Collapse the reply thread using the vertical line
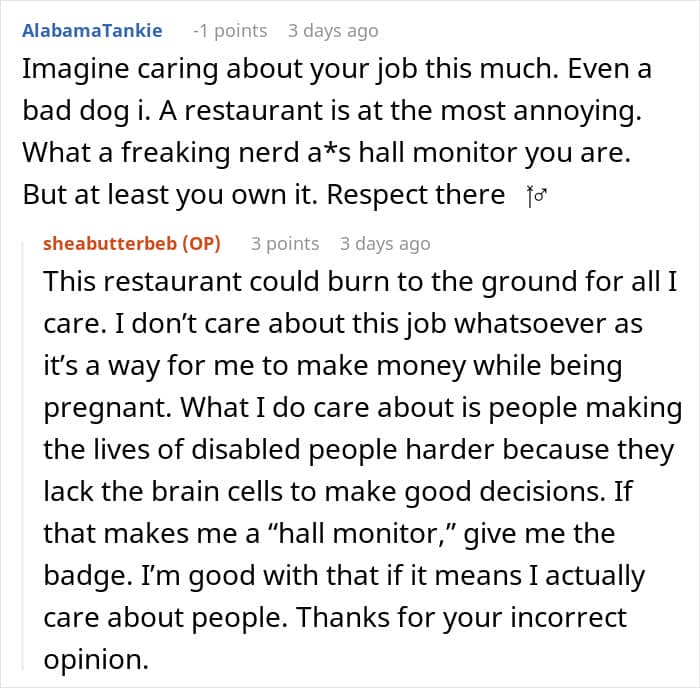This screenshot has width=700, height=688. pyautogui.click(x=23, y=455)
